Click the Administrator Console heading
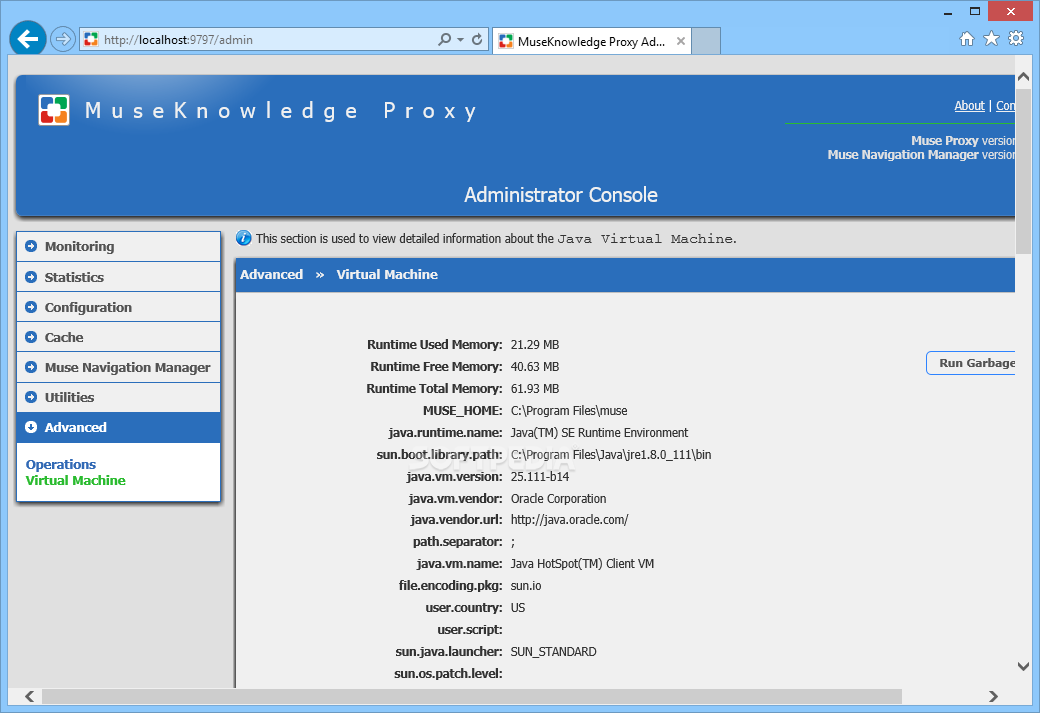This screenshot has width=1040, height=713. point(560,194)
